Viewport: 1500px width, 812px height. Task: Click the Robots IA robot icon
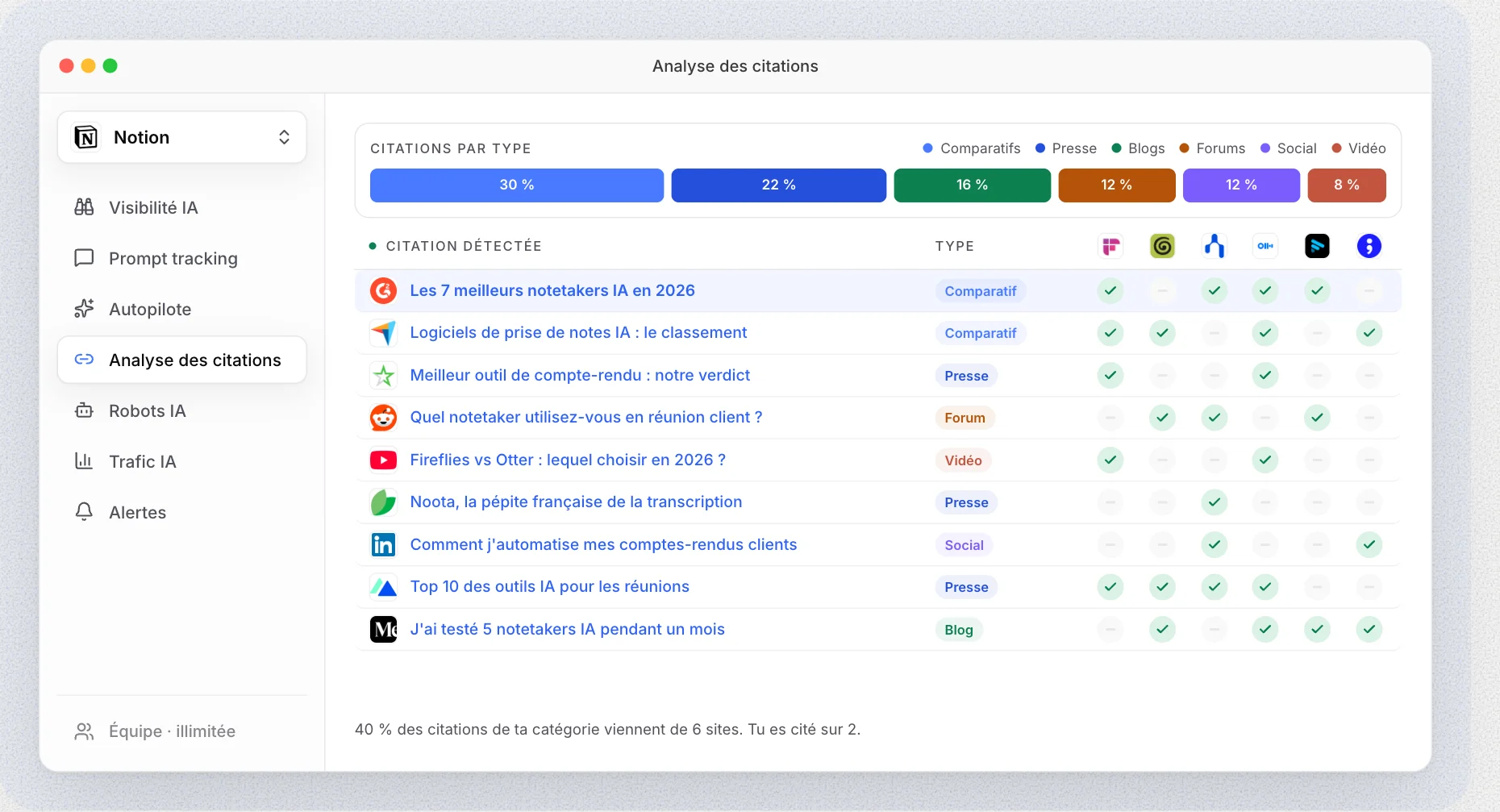point(84,410)
